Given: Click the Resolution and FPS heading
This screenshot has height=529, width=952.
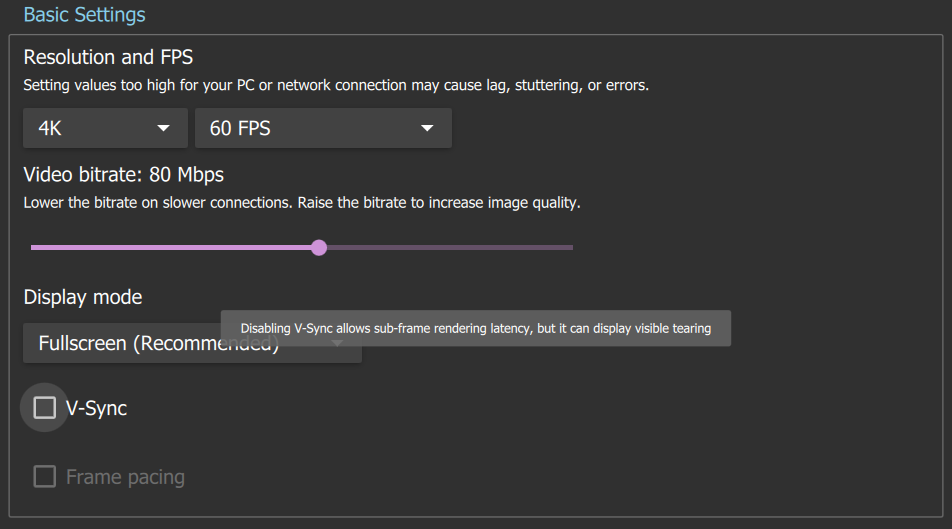Looking at the screenshot, I should click(108, 57).
